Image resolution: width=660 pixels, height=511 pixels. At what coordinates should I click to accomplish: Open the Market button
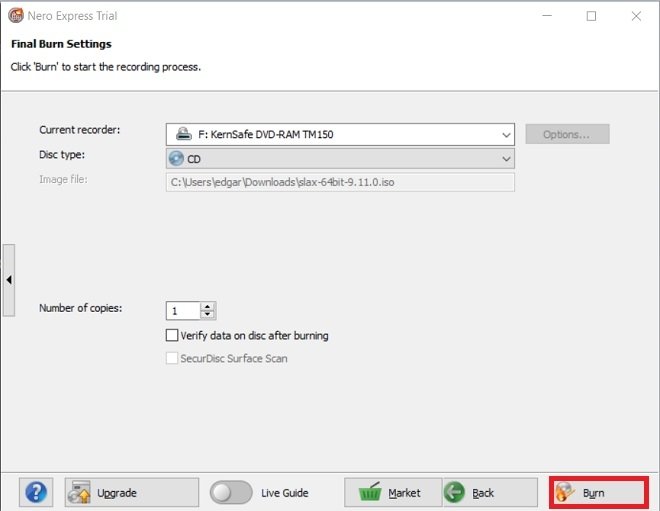coord(393,492)
